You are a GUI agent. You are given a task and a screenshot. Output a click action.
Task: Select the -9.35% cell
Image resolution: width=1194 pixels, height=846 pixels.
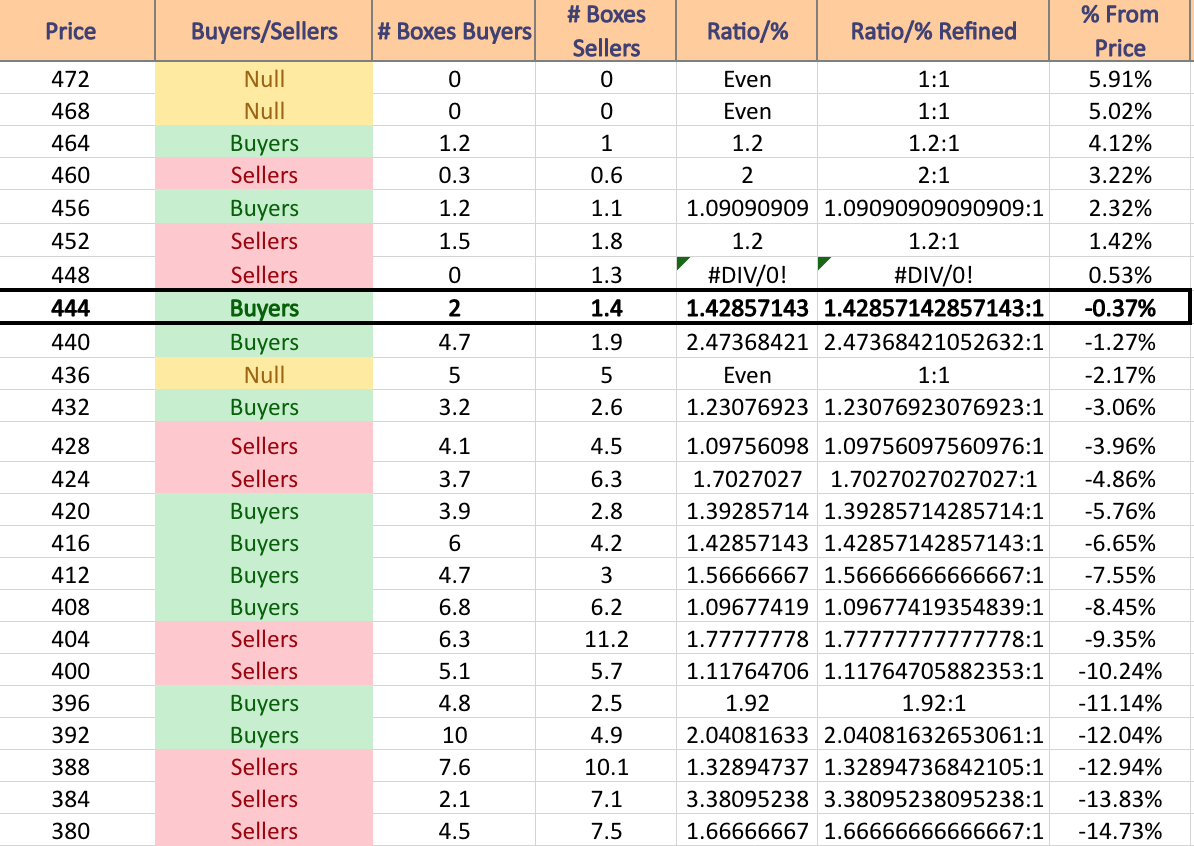click(x=1120, y=638)
